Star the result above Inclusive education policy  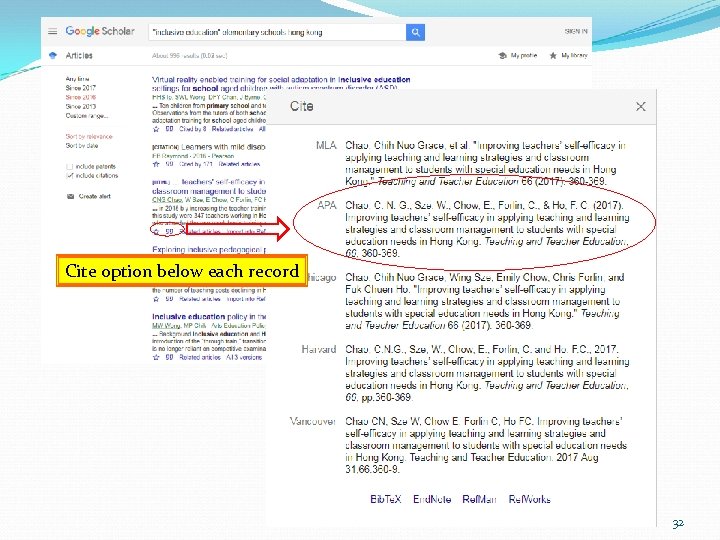coord(156,299)
